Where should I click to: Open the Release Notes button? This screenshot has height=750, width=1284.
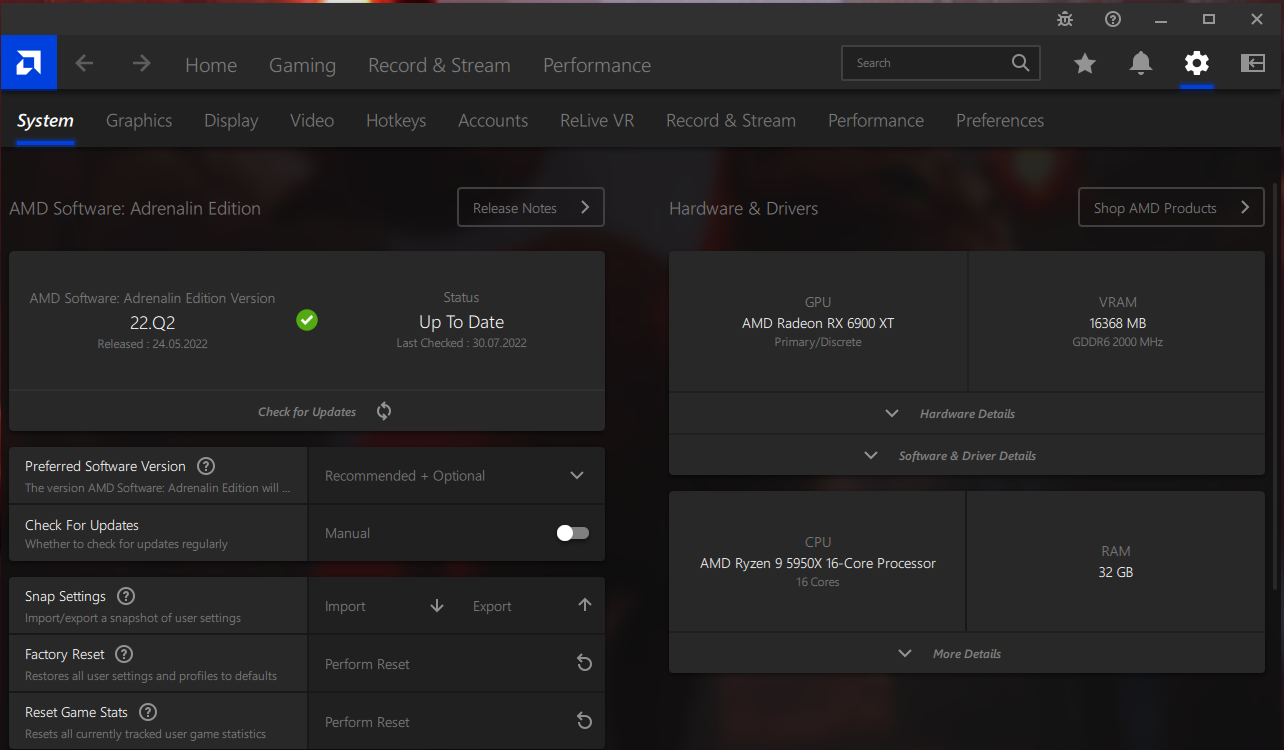pyautogui.click(x=531, y=207)
